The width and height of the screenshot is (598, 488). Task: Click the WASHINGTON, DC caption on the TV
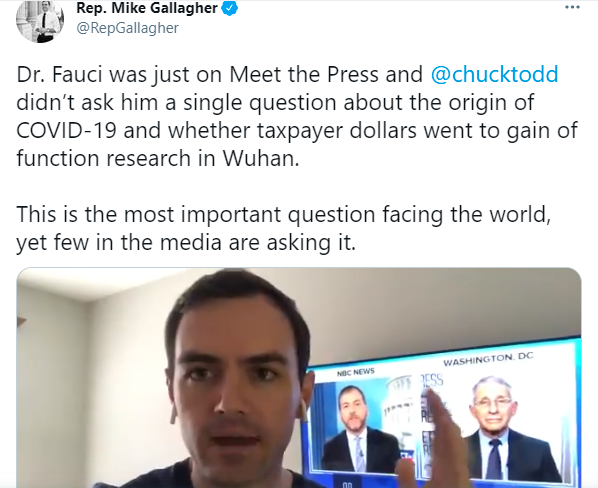tap(488, 359)
